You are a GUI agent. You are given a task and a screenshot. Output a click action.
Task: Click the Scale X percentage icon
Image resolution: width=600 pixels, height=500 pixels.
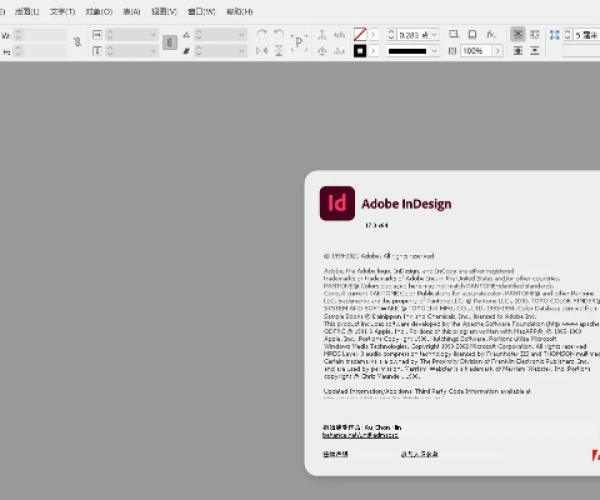click(x=97, y=35)
